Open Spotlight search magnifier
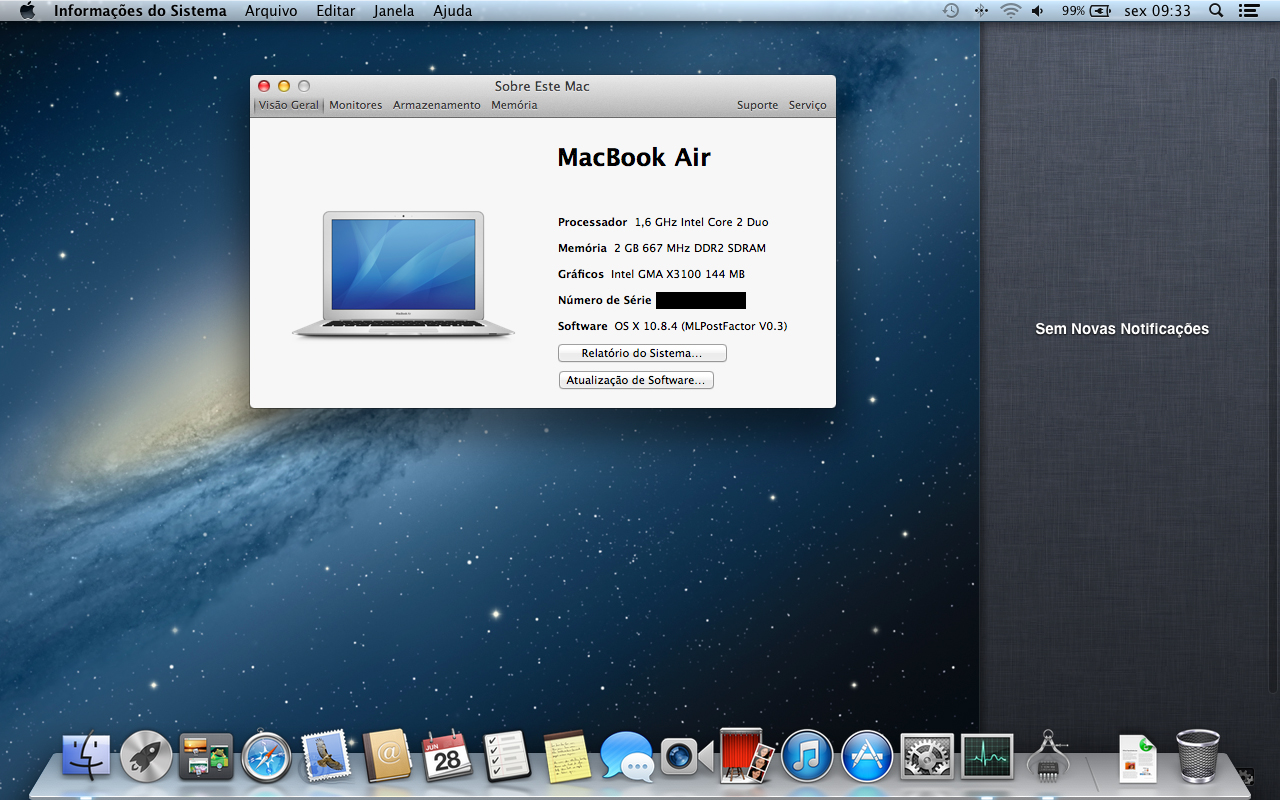1280x800 pixels. click(x=1216, y=11)
